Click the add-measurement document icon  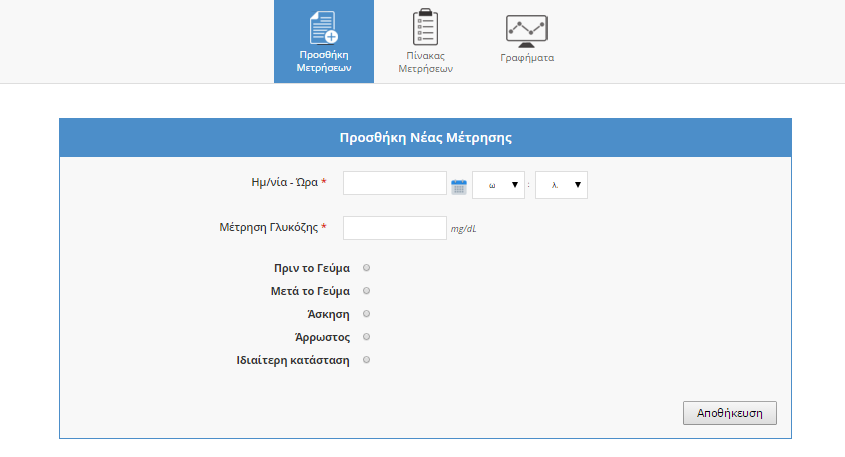tap(323, 26)
